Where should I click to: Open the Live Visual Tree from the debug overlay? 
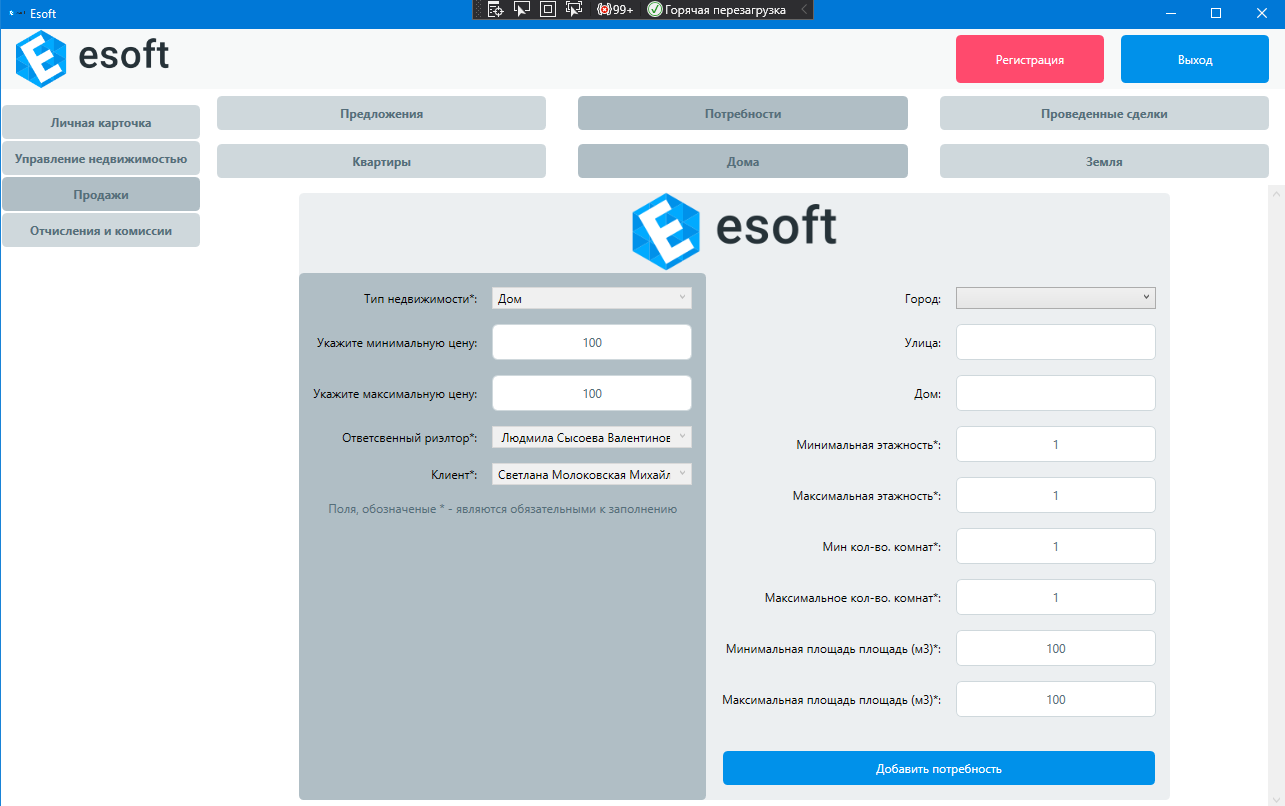click(494, 9)
